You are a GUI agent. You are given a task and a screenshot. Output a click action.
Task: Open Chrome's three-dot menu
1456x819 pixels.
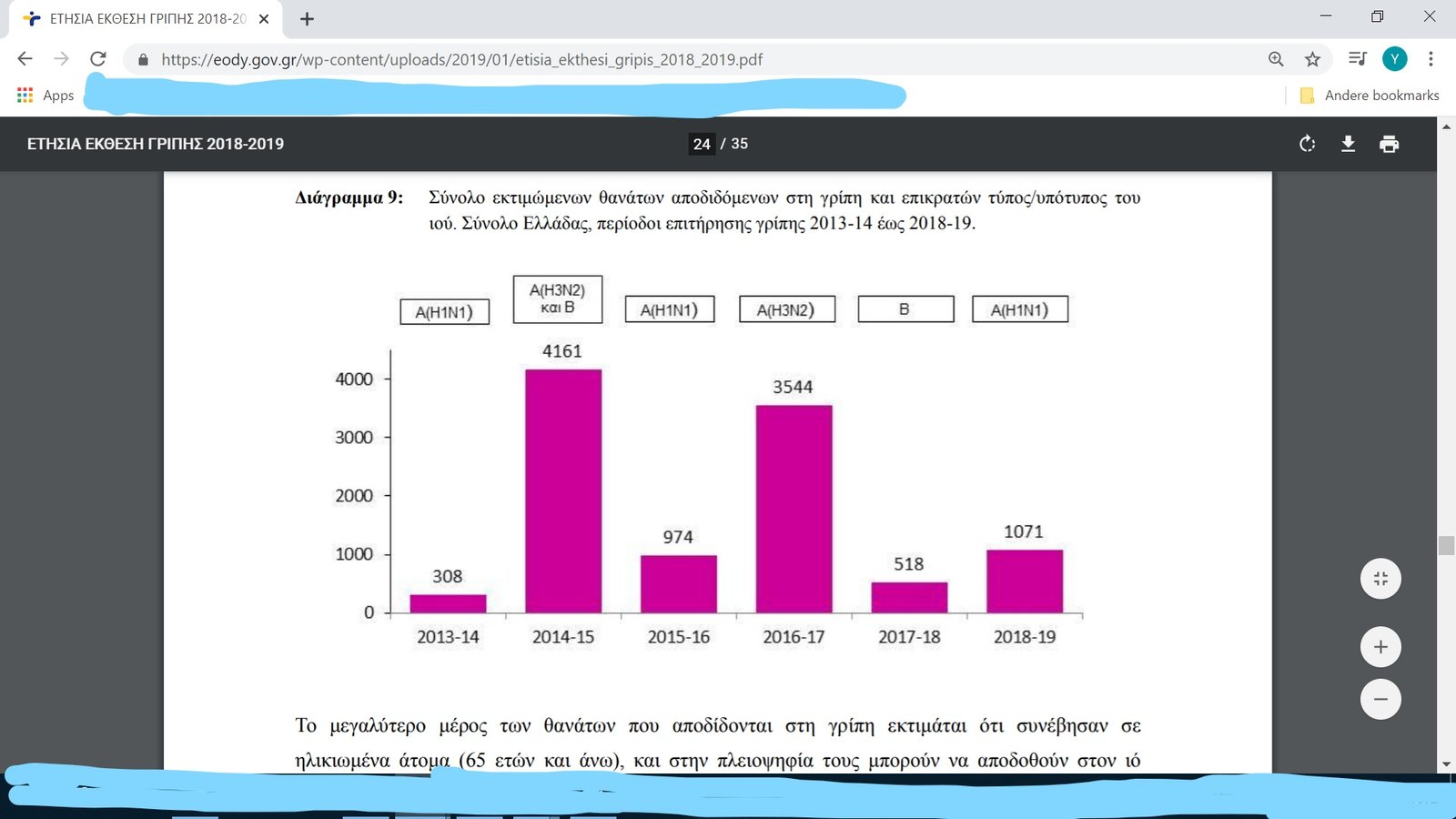(x=1431, y=59)
